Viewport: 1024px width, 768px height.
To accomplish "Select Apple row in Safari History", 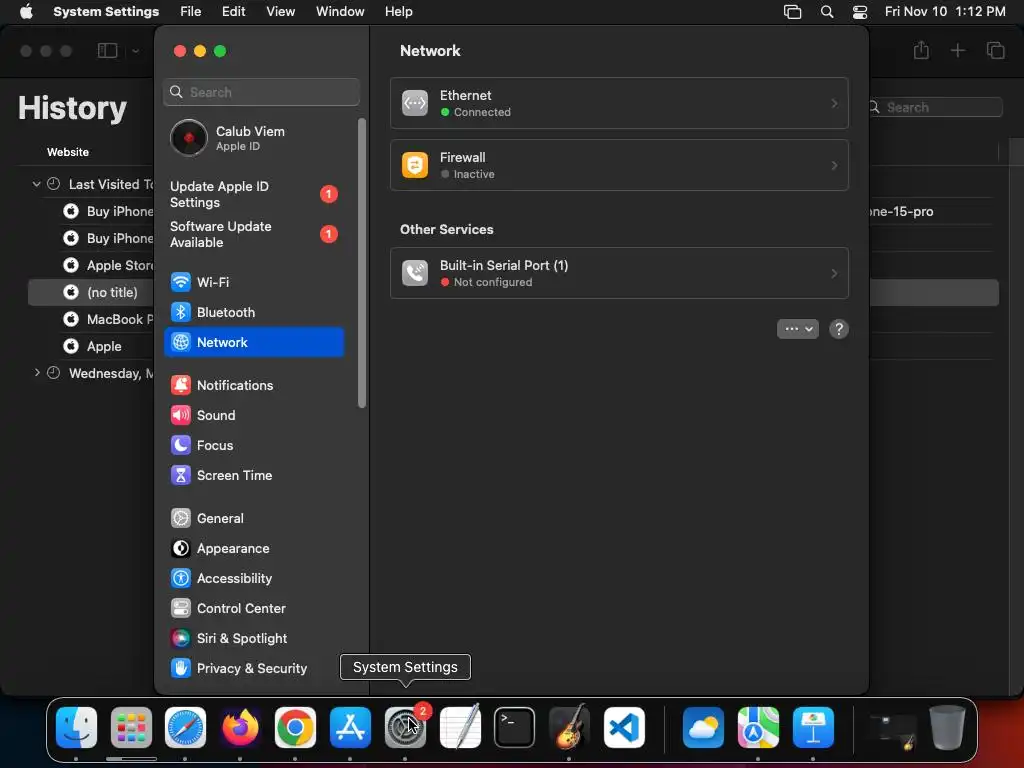I will click(x=91, y=346).
